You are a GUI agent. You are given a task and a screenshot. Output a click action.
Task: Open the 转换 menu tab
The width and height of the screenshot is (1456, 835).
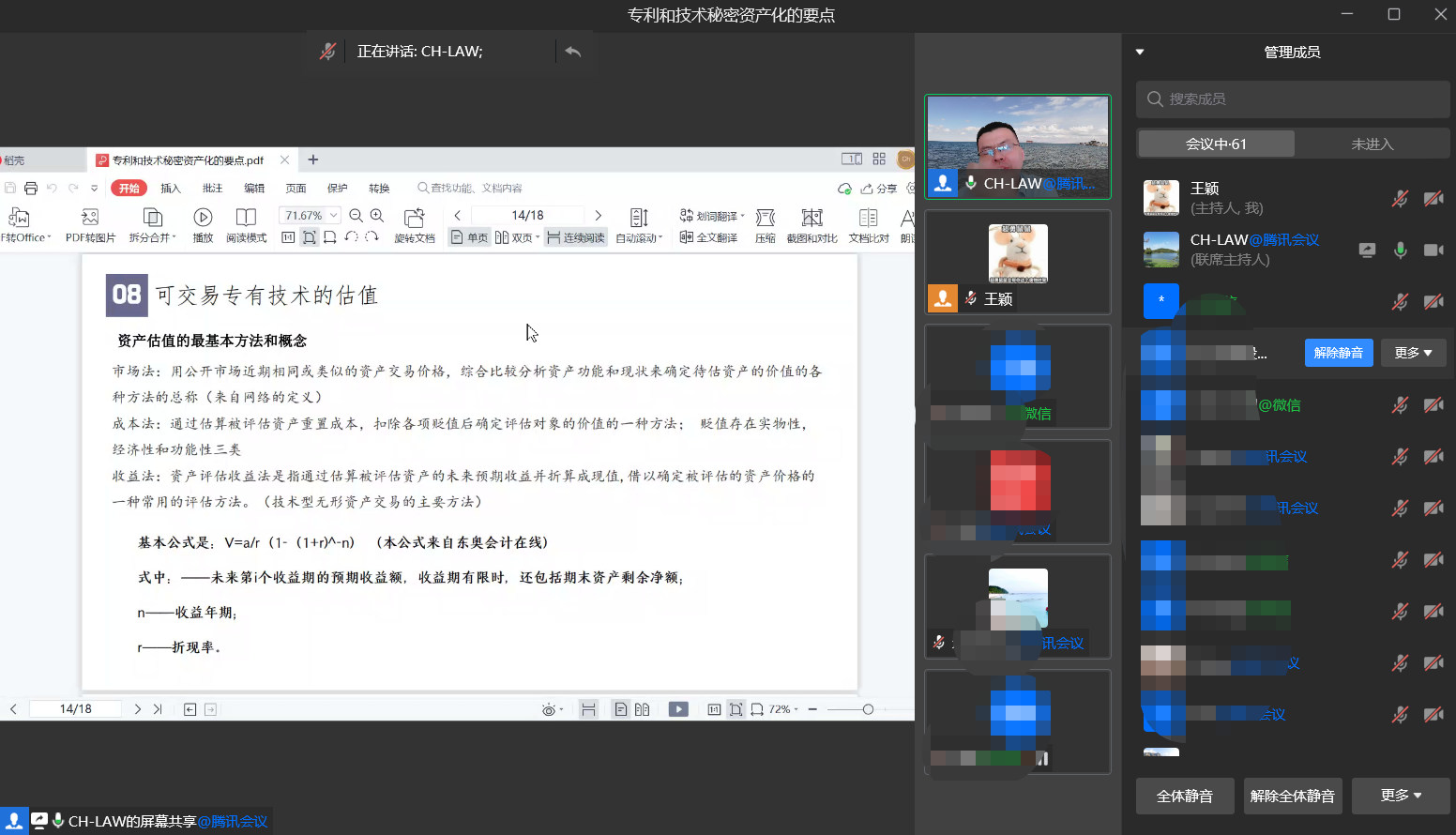(x=379, y=188)
